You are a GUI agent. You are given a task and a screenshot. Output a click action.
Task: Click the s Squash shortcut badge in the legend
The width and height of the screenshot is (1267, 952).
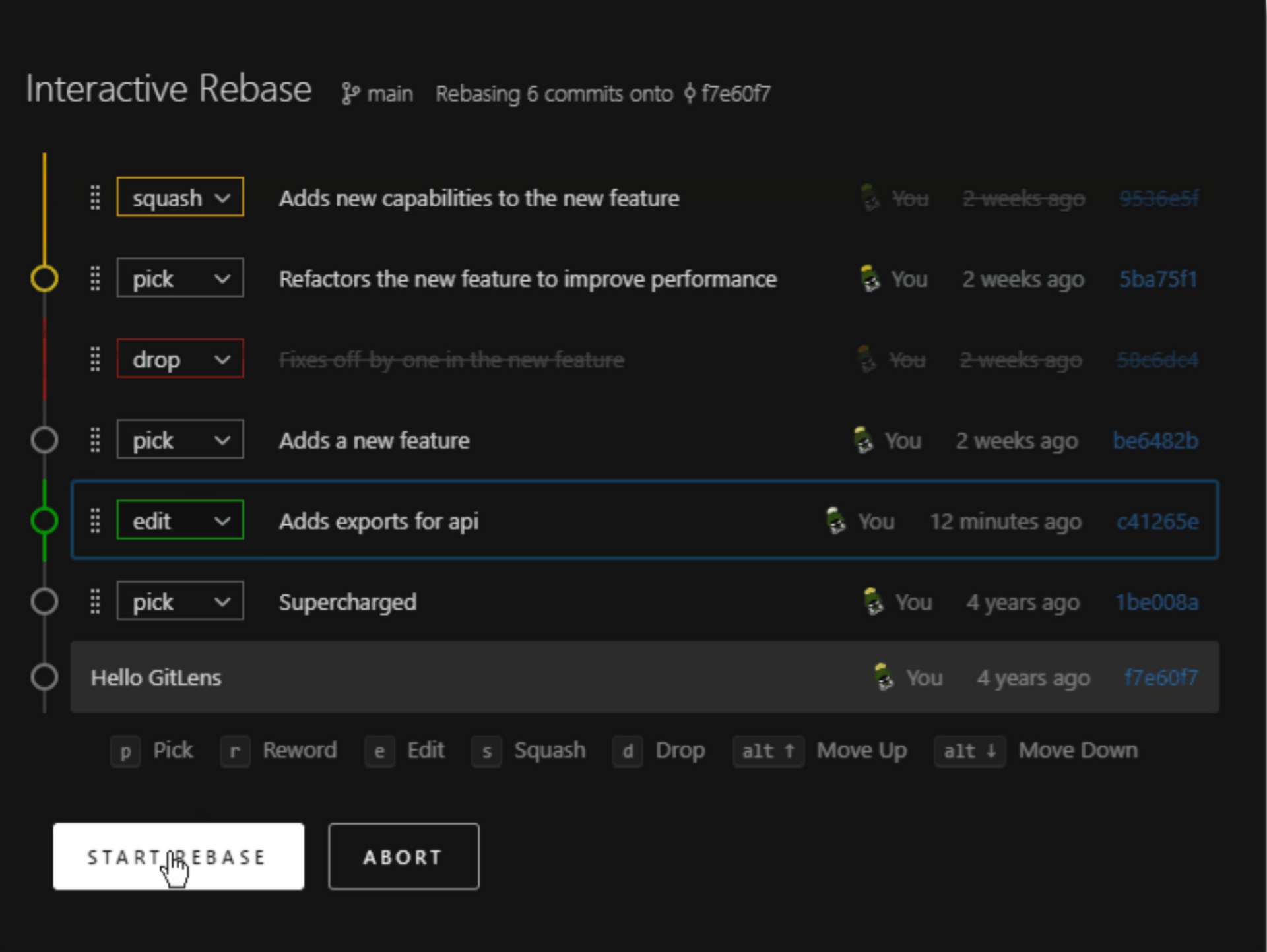(x=486, y=751)
